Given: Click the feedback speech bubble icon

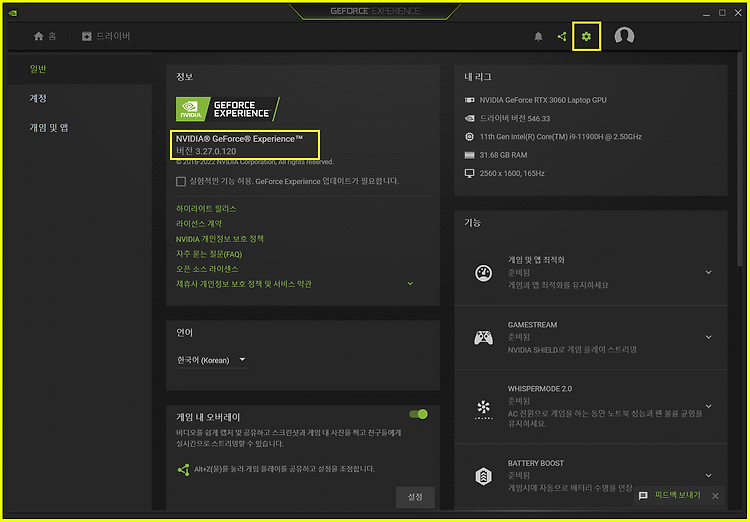Looking at the screenshot, I should coord(643,496).
